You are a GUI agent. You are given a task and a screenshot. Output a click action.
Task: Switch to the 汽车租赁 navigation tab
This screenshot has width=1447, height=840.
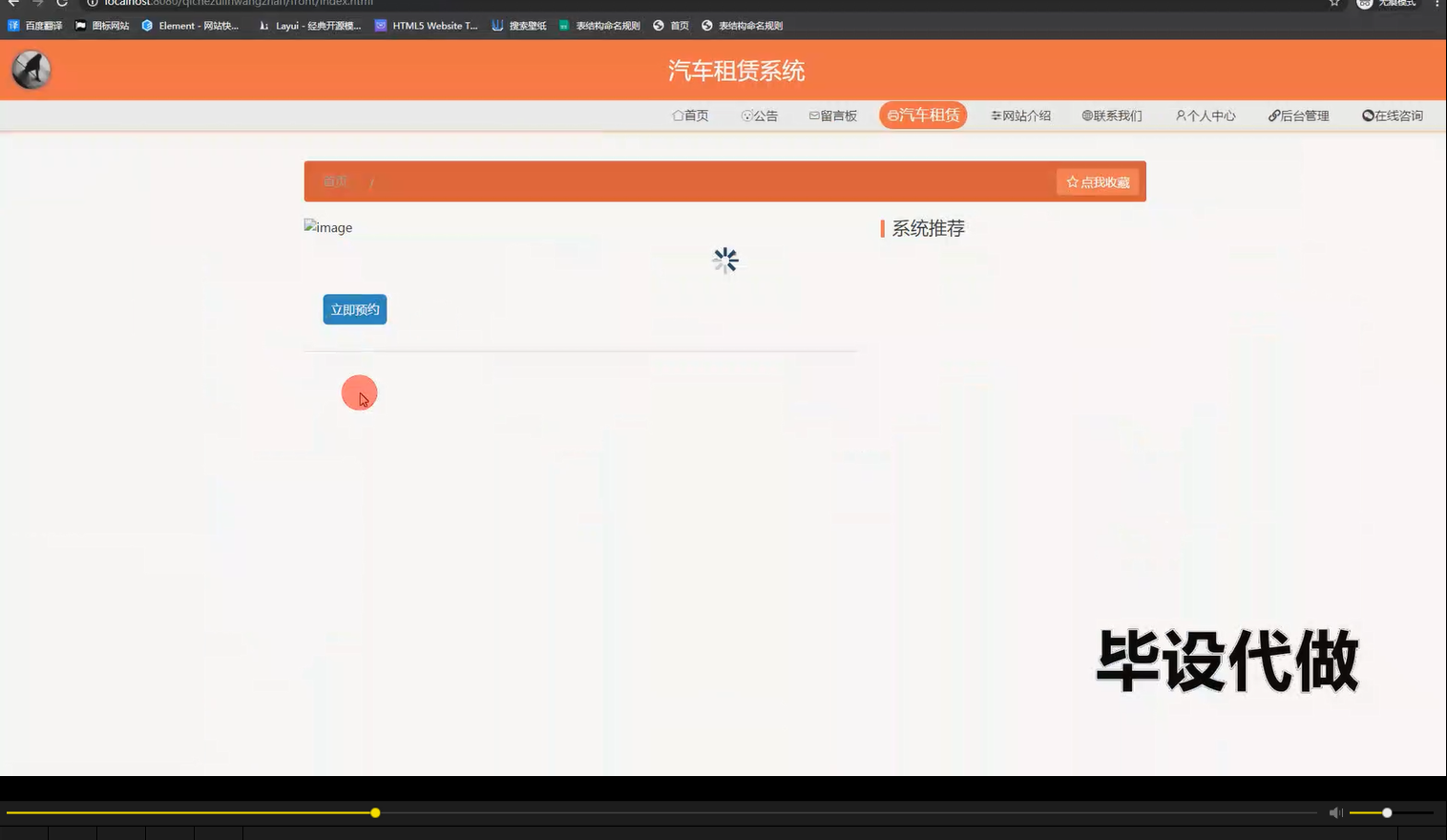(922, 115)
